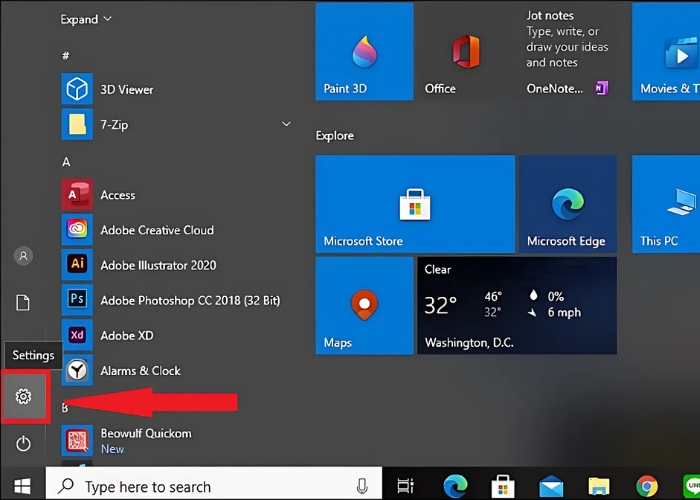This screenshot has width=700, height=500.
Task: Open Alarms & Clock app entry
Action: pyautogui.click(x=140, y=370)
